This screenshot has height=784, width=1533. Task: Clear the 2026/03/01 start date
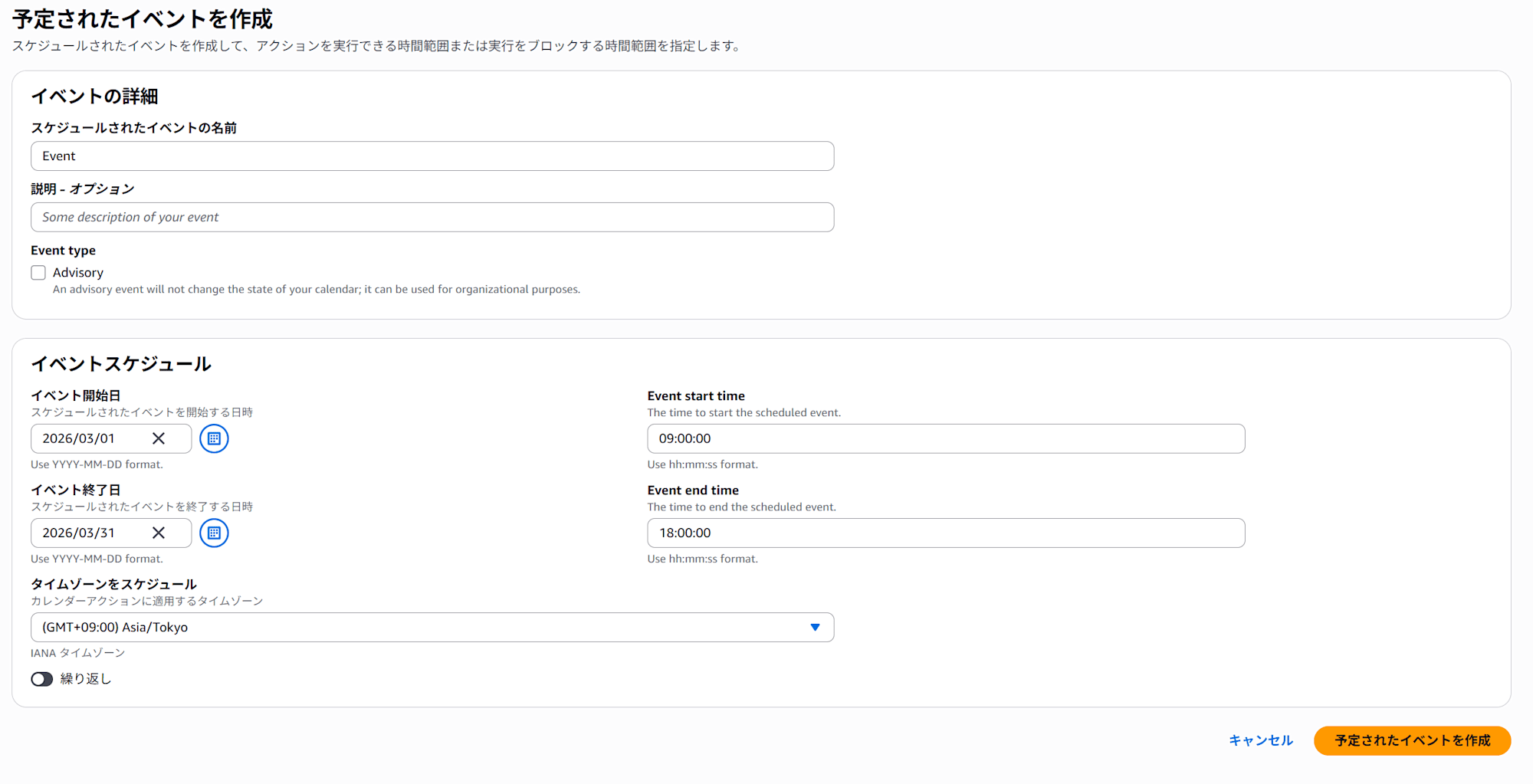click(x=159, y=438)
